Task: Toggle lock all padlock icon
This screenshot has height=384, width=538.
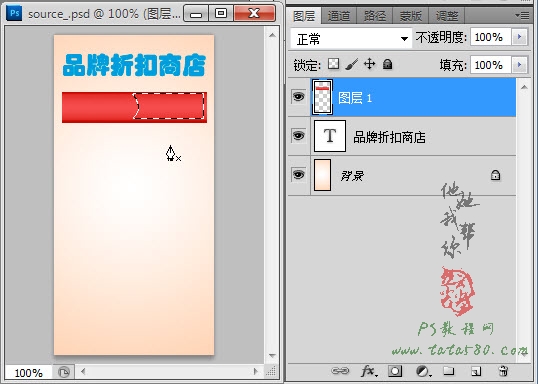Action: click(x=387, y=64)
